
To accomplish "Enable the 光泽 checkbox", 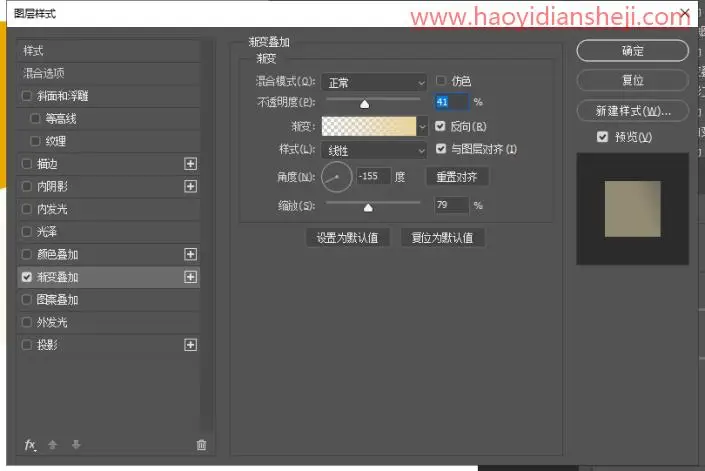I will (27, 231).
